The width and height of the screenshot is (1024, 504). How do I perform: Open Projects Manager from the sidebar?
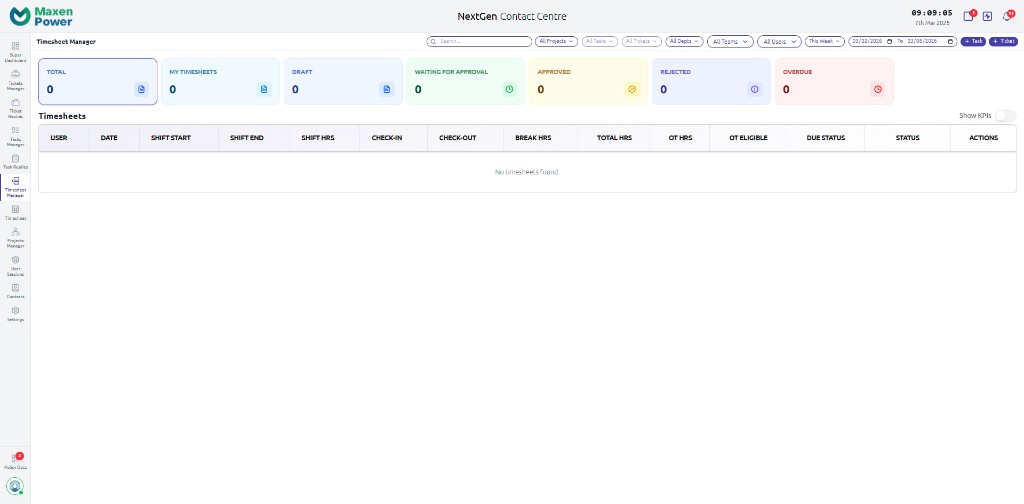(15, 236)
